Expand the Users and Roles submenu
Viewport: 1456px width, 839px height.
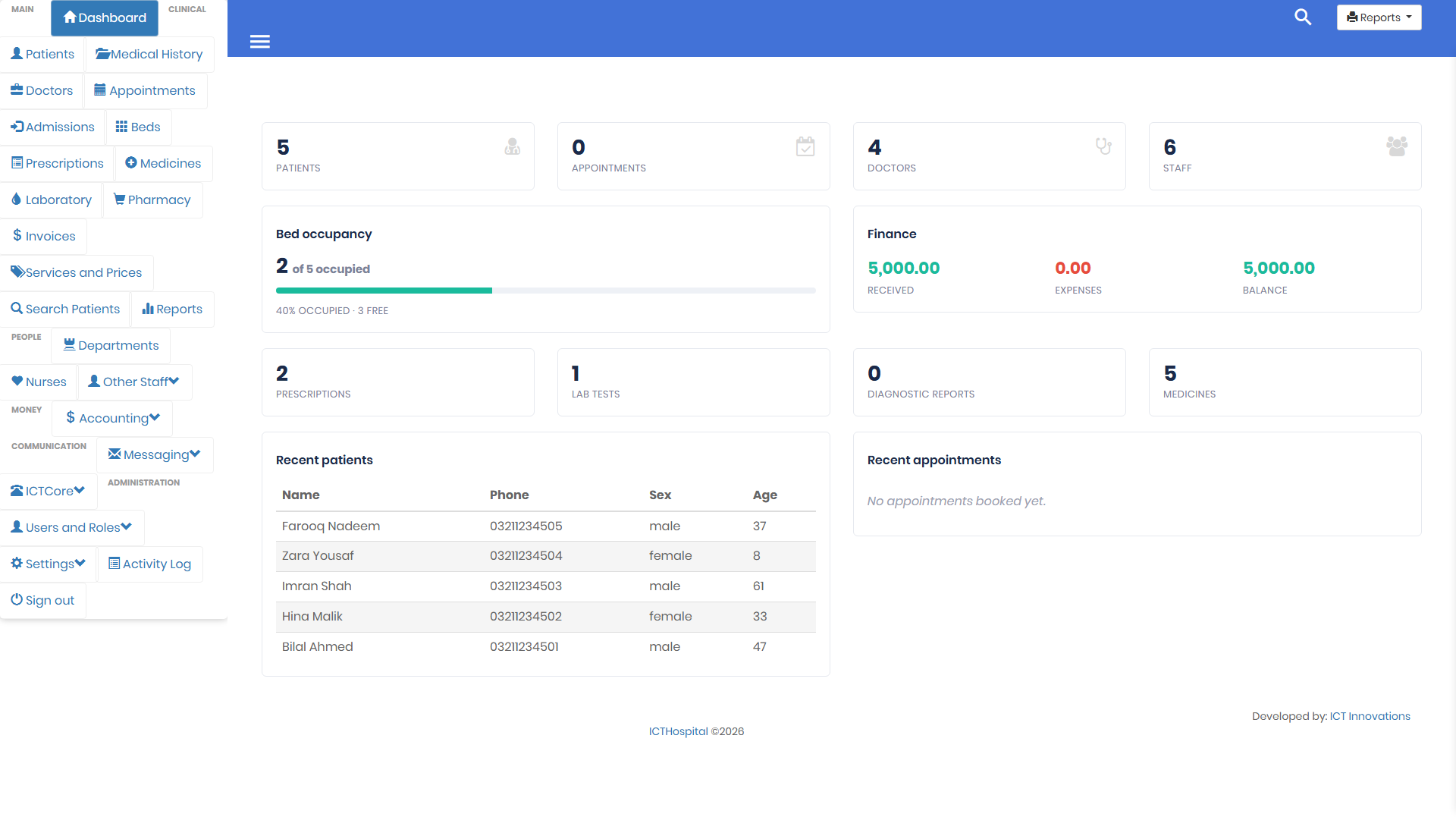[x=72, y=527]
